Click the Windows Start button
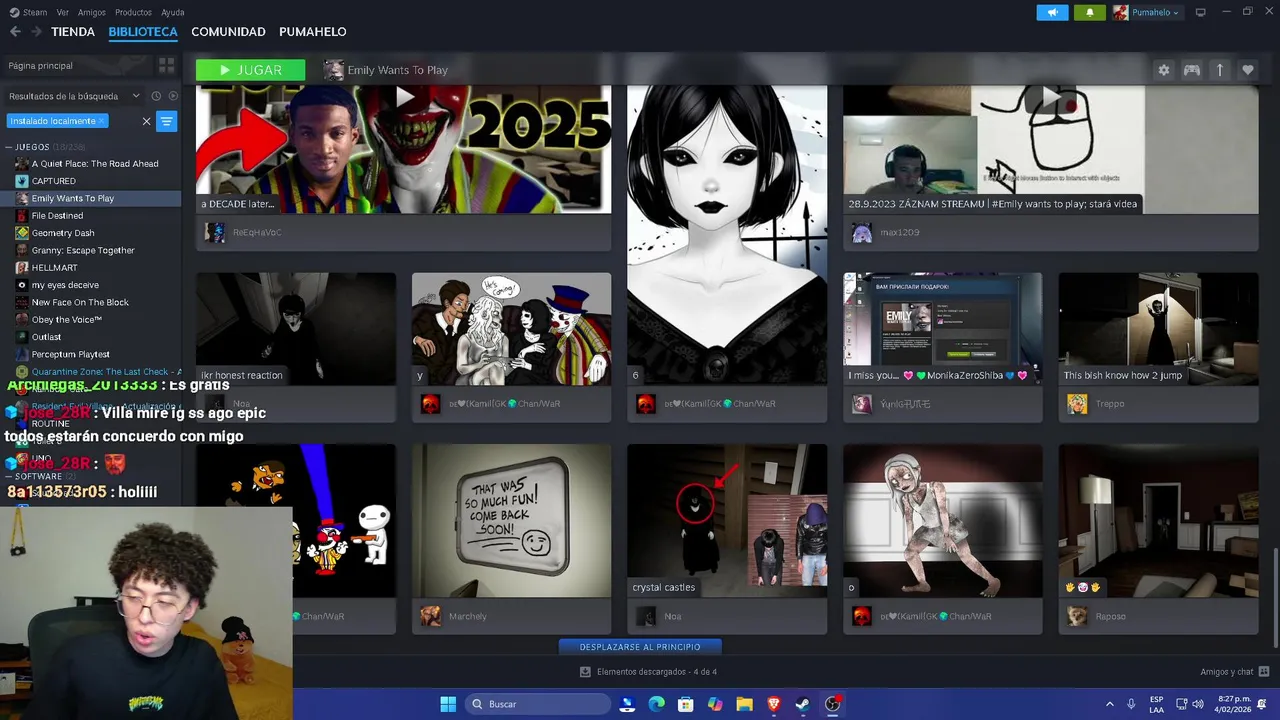This screenshot has height=720, width=1280. coord(448,704)
